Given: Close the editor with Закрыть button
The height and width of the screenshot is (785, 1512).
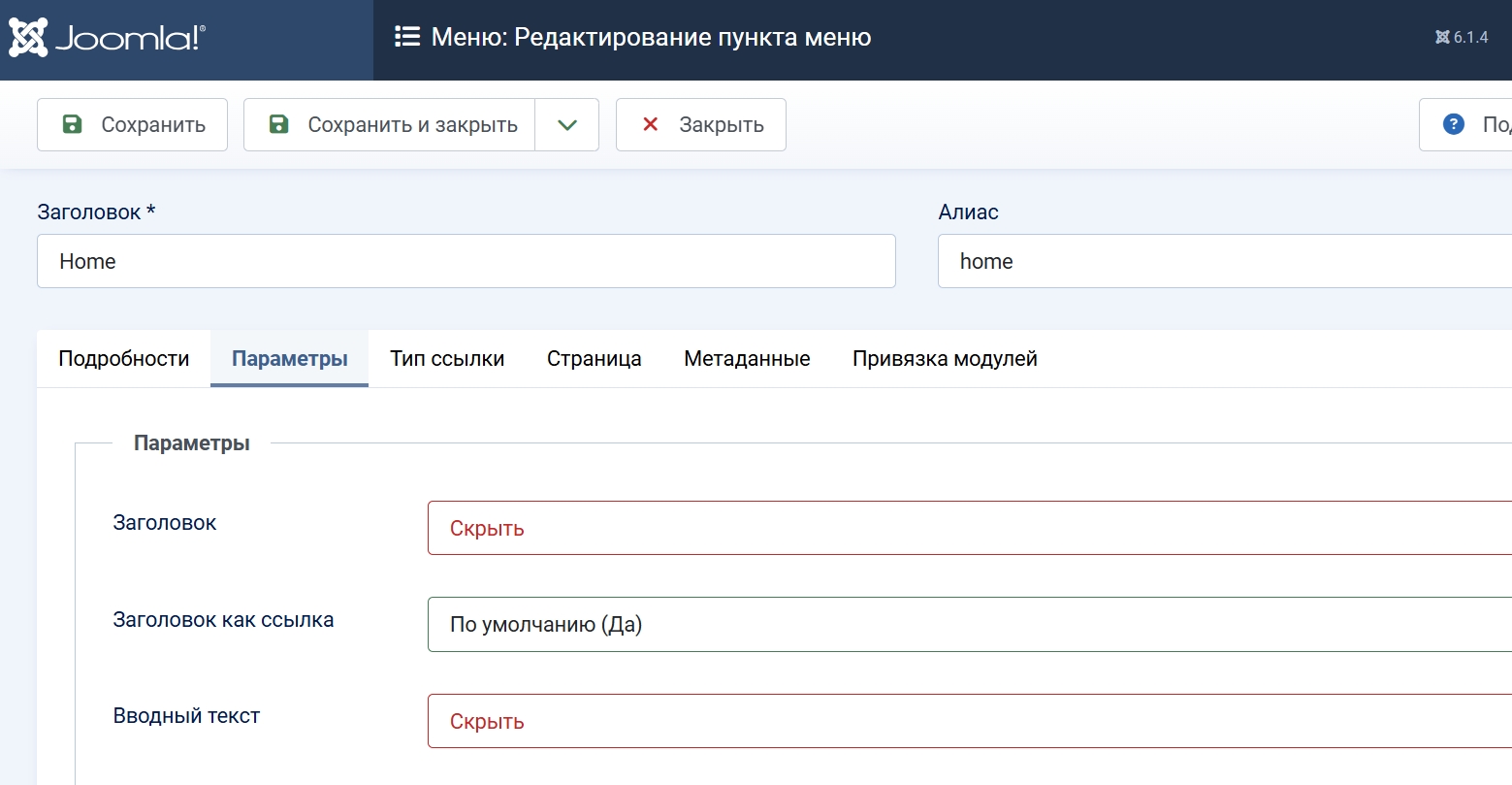Looking at the screenshot, I should [x=701, y=124].
